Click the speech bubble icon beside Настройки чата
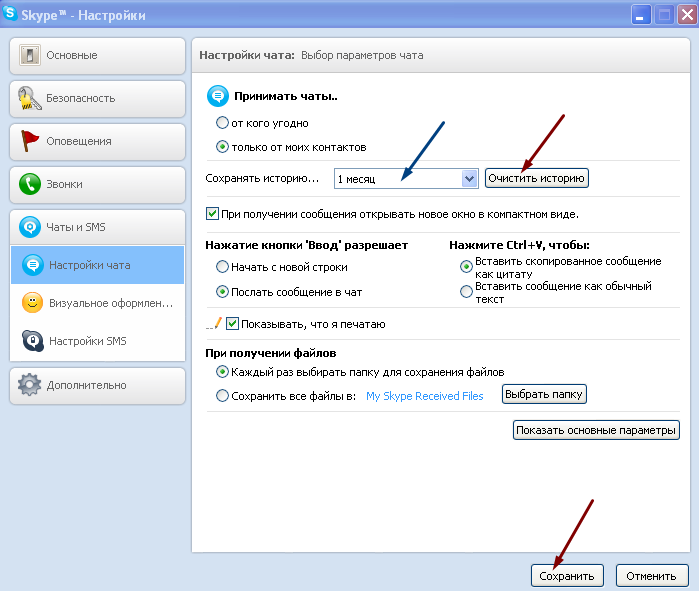Viewport: 699px width, 591px height. coord(33,265)
